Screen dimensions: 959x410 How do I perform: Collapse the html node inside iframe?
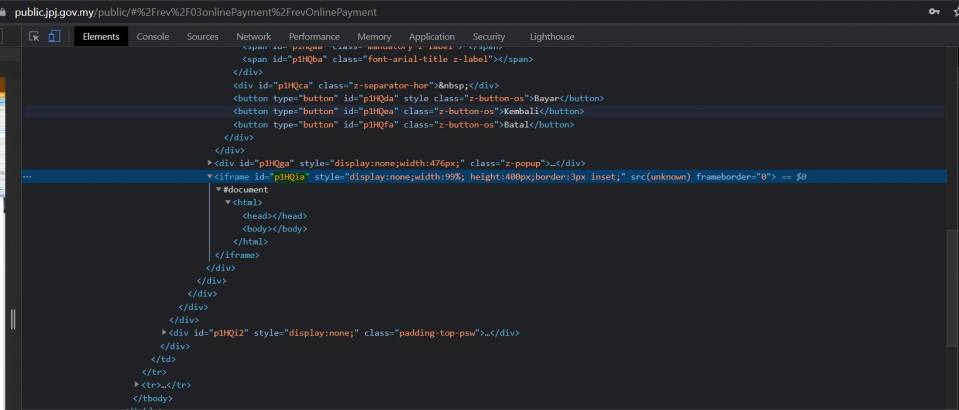tap(228, 202)
